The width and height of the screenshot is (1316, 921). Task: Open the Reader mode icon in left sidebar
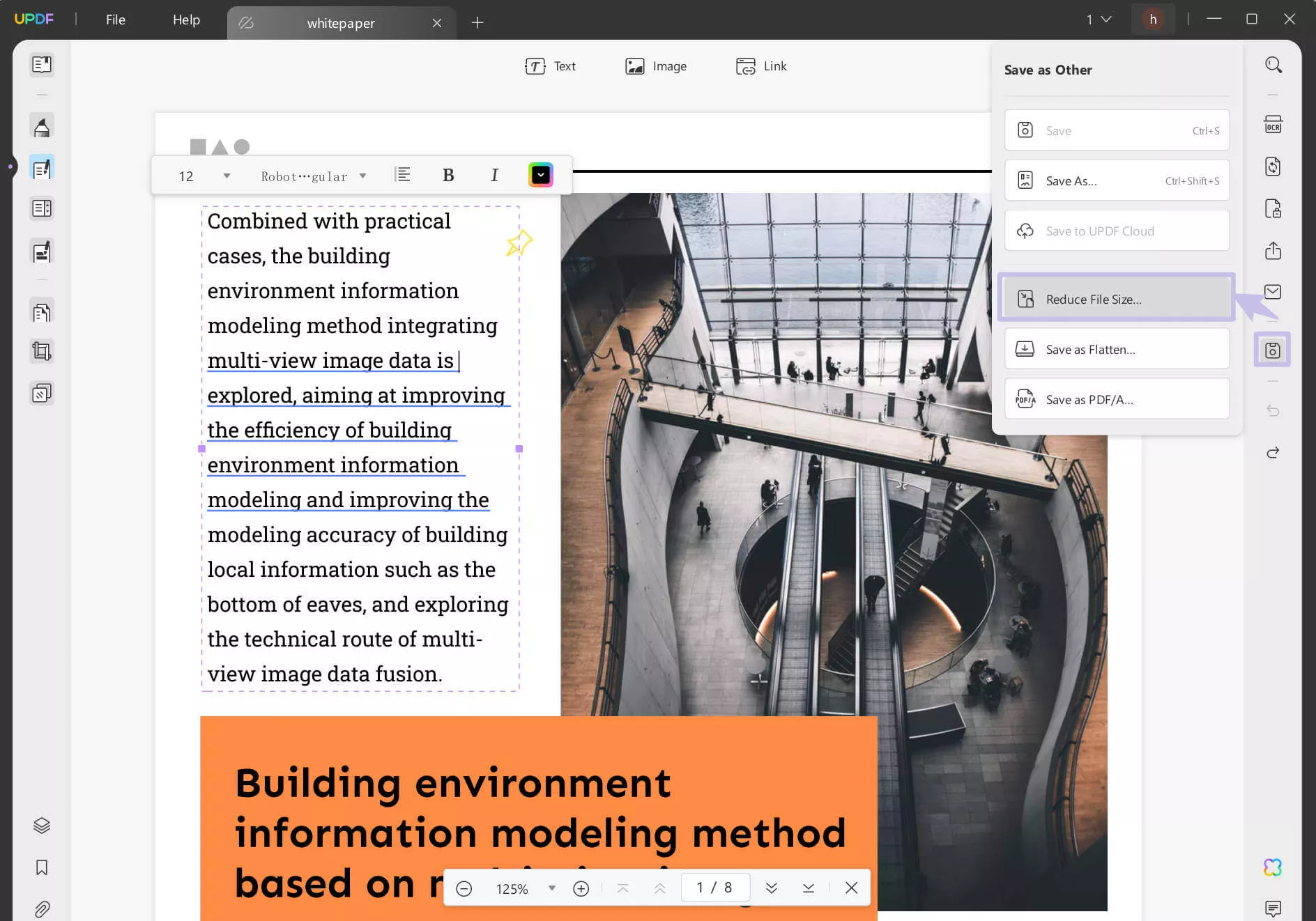(42, 65)
